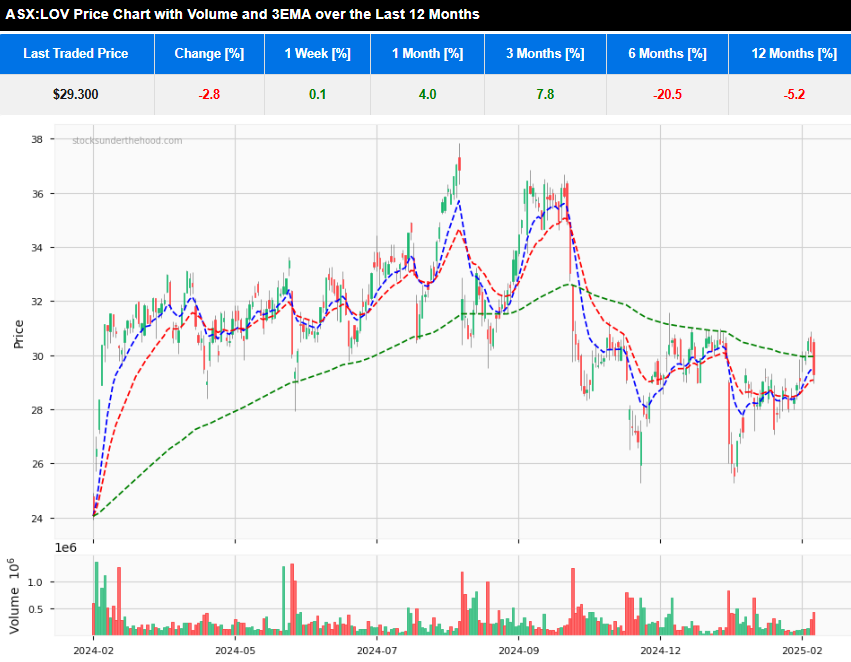Click the '12 Months [%]' column header
Screen dimensions: 851x662
[790, 54]
